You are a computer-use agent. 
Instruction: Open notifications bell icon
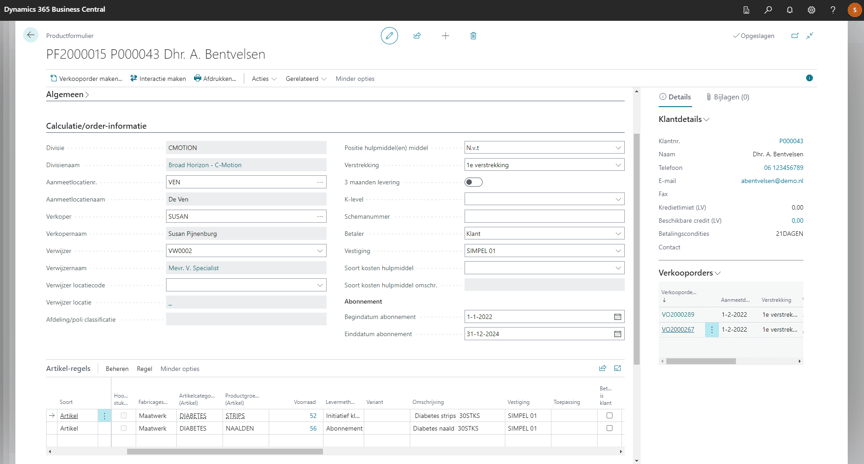[x=790, y=10]
